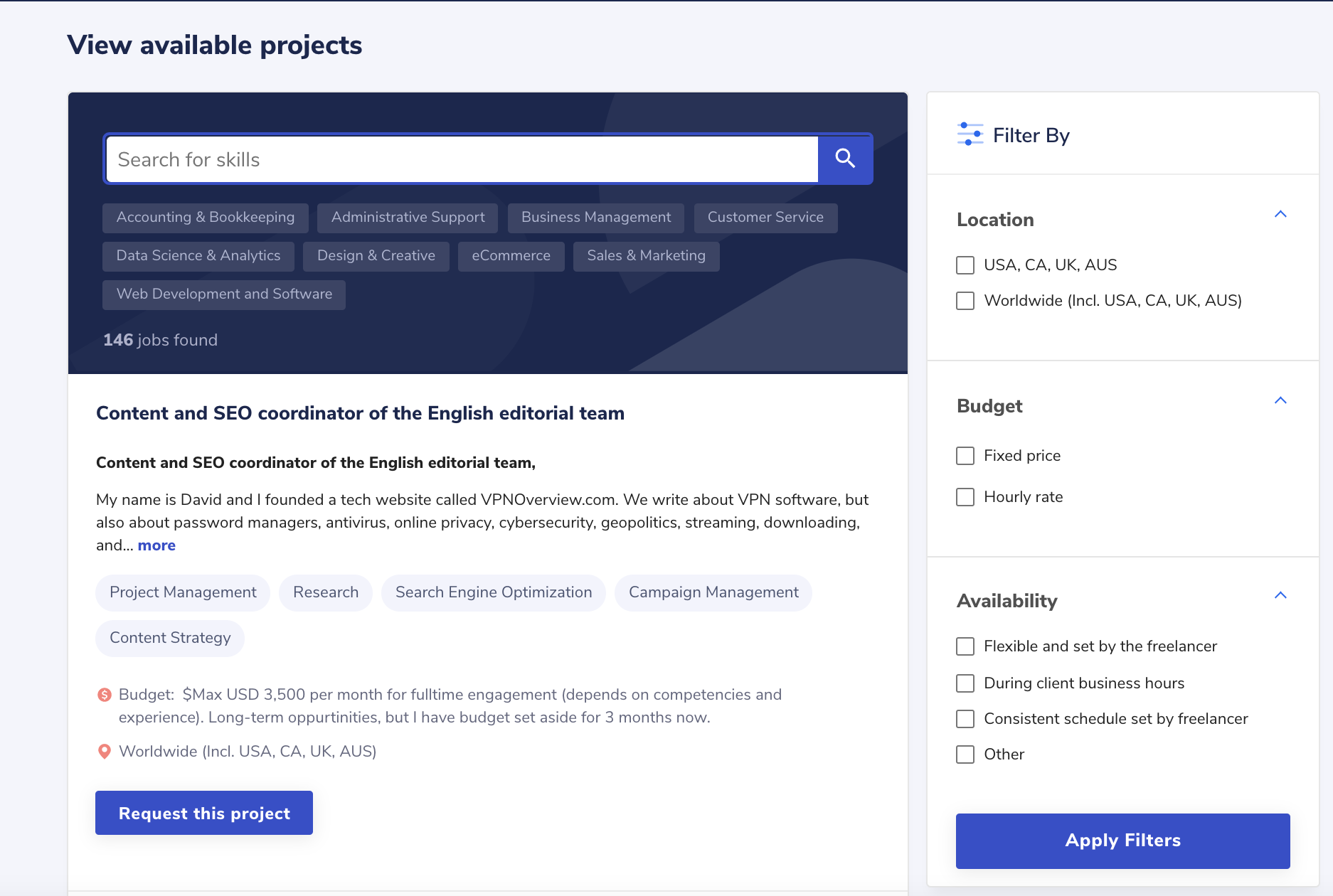1333x896 pixels.
Task: Click the location pin icon
Action: (105, 752)
